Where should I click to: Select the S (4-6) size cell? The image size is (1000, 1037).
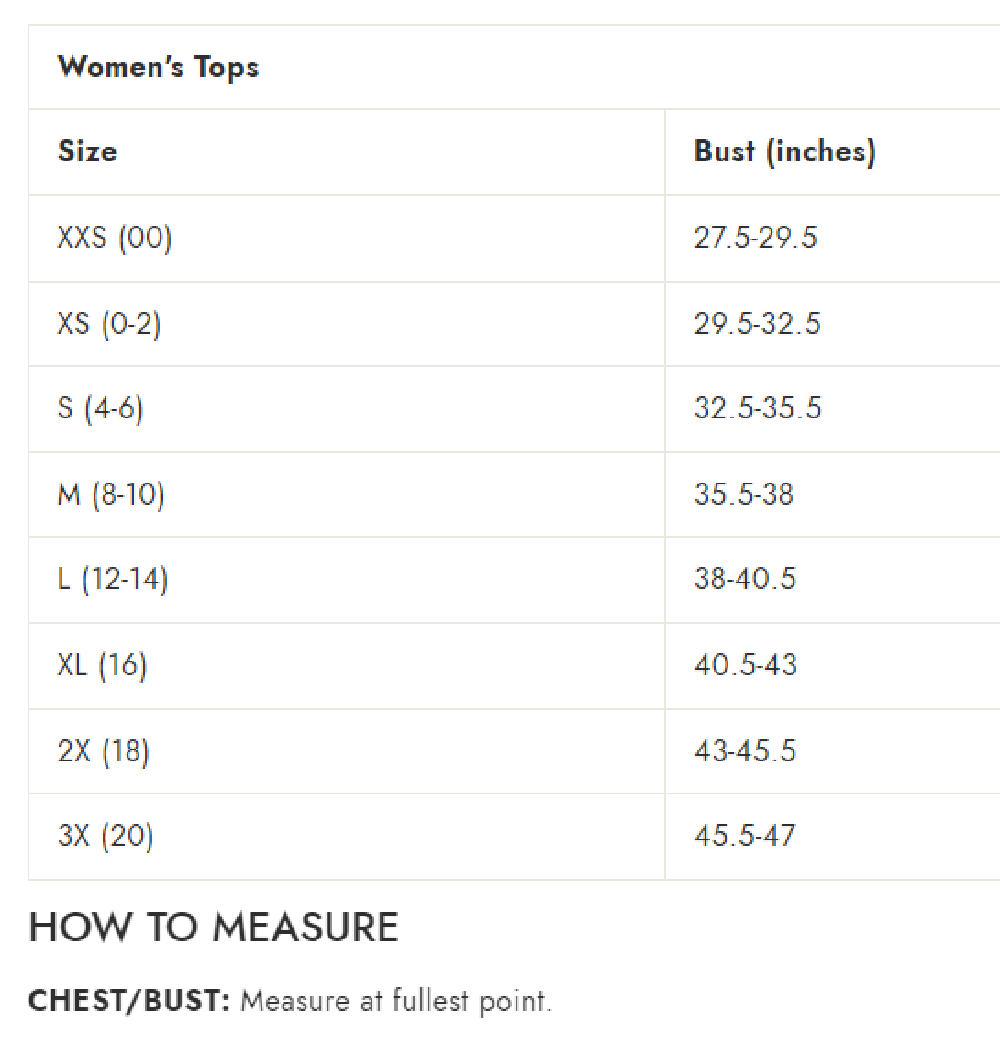tap(100, 409)
